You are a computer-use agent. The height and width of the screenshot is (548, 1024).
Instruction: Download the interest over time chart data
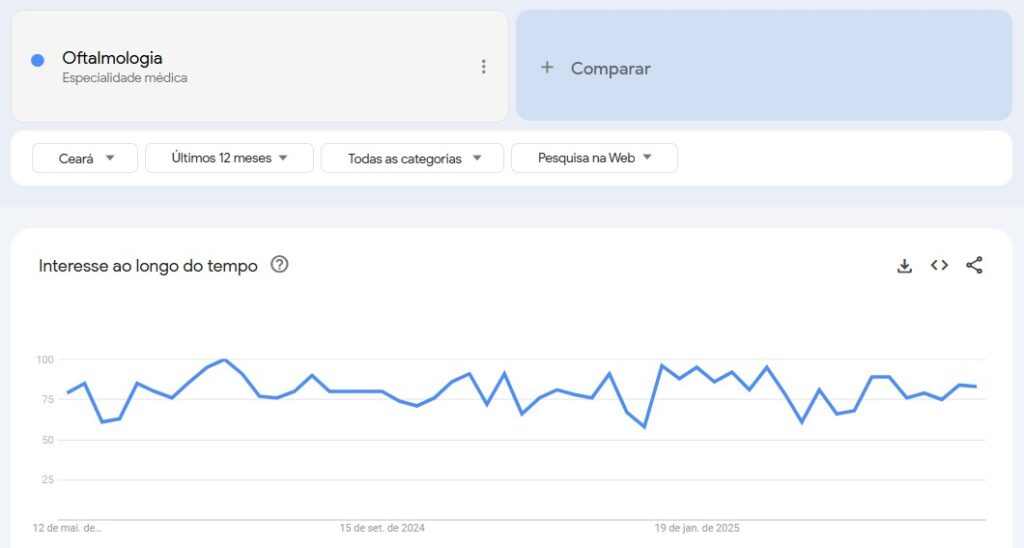point(904,265)
